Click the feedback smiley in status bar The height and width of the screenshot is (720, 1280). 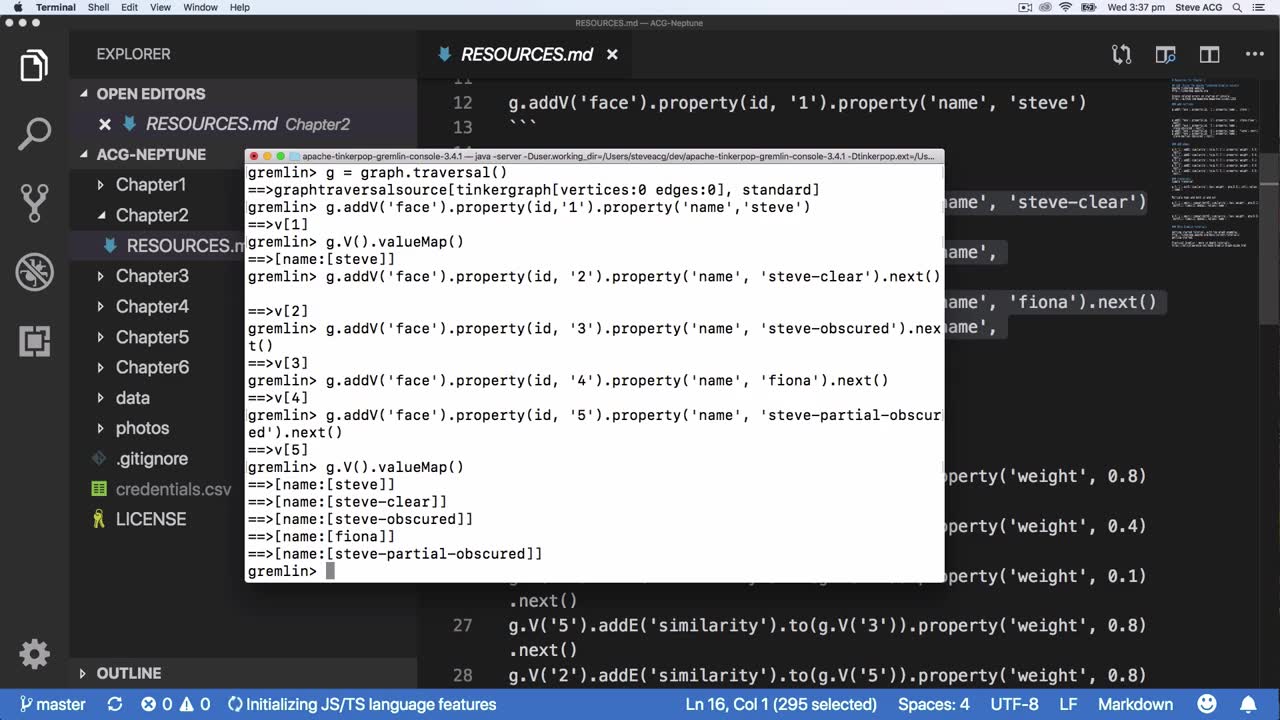[x=1206, y=704]
